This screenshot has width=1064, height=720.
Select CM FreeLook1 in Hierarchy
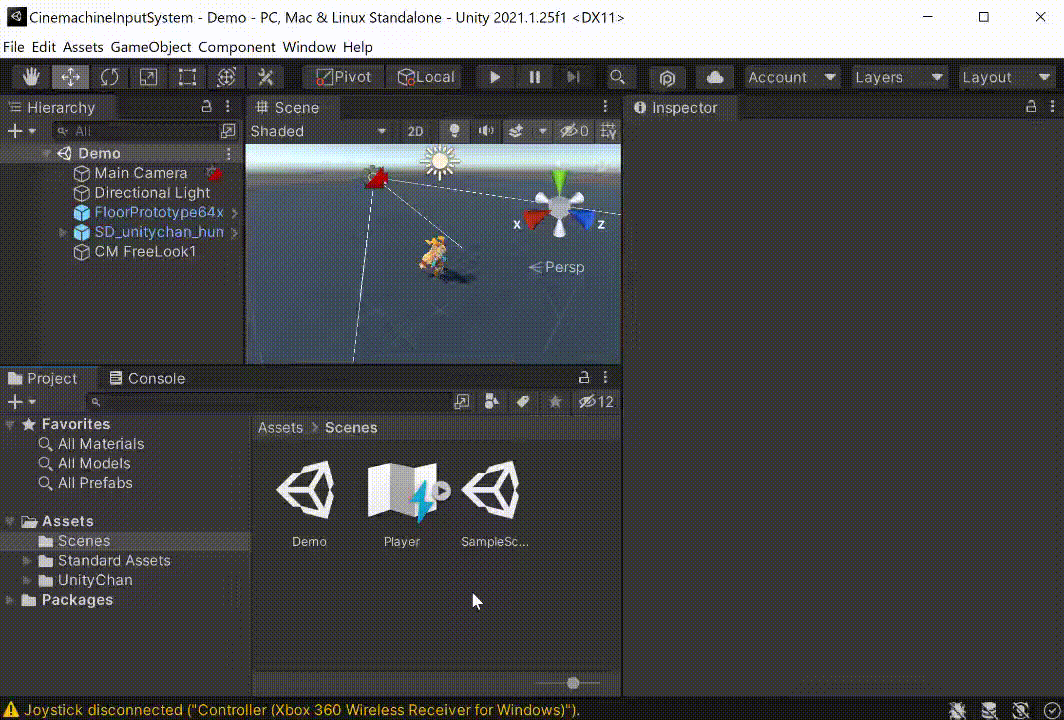145,252
